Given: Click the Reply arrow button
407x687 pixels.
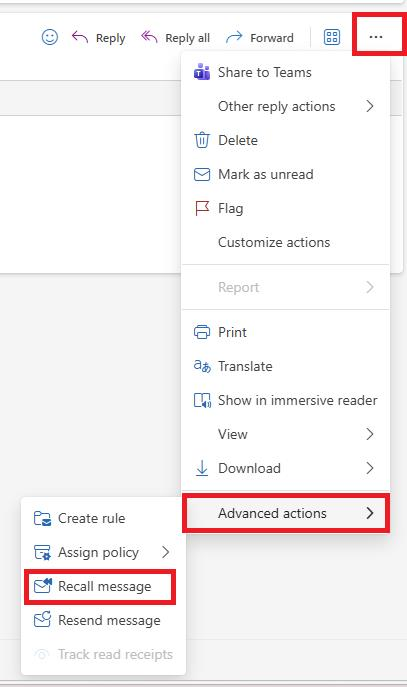Looking at the screenshot, I should (x=99, y=38).
